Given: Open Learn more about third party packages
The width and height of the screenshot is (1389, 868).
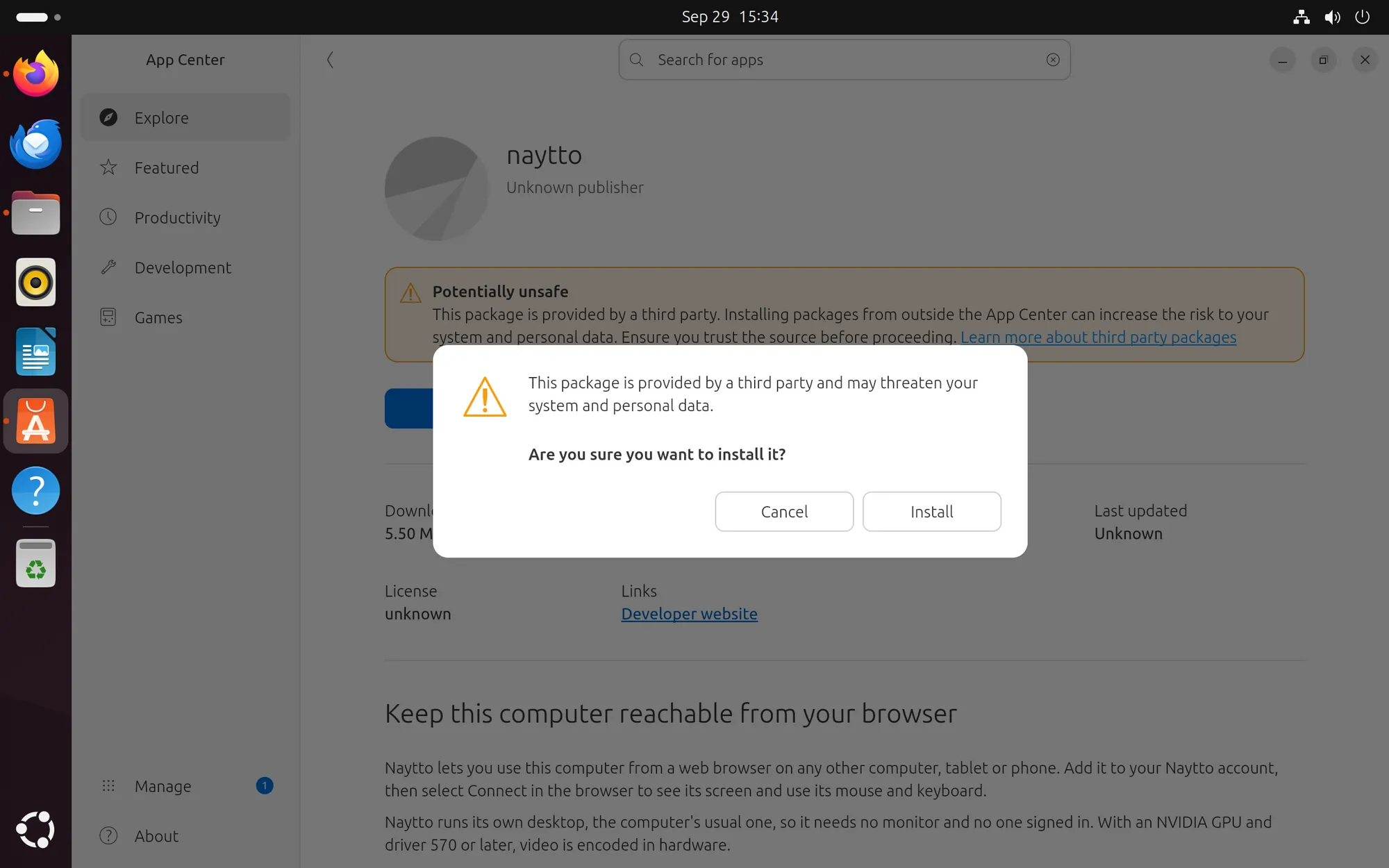Looking at the screenshot, I should 1098,337.
